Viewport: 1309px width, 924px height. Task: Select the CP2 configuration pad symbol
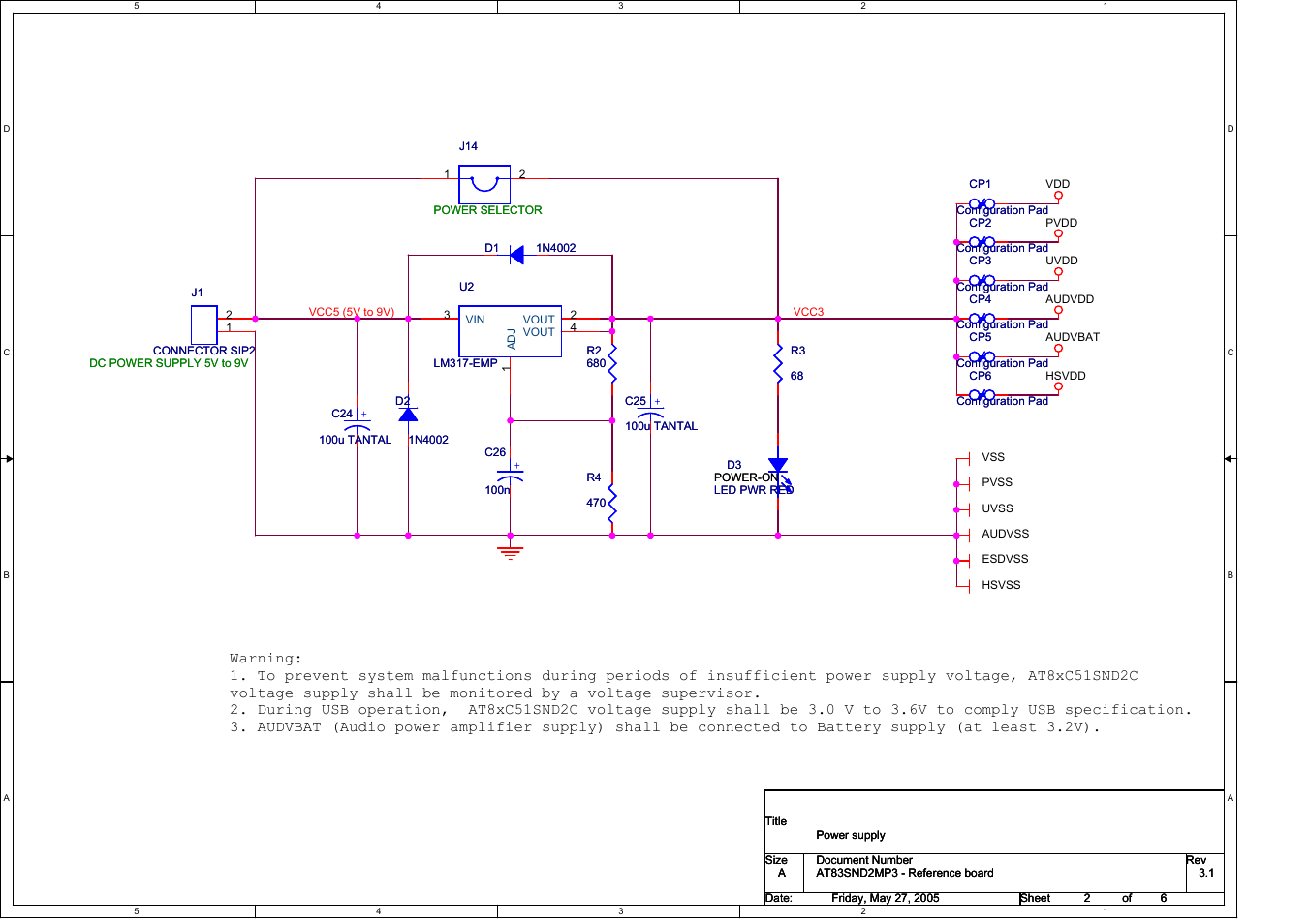[982, 242]
